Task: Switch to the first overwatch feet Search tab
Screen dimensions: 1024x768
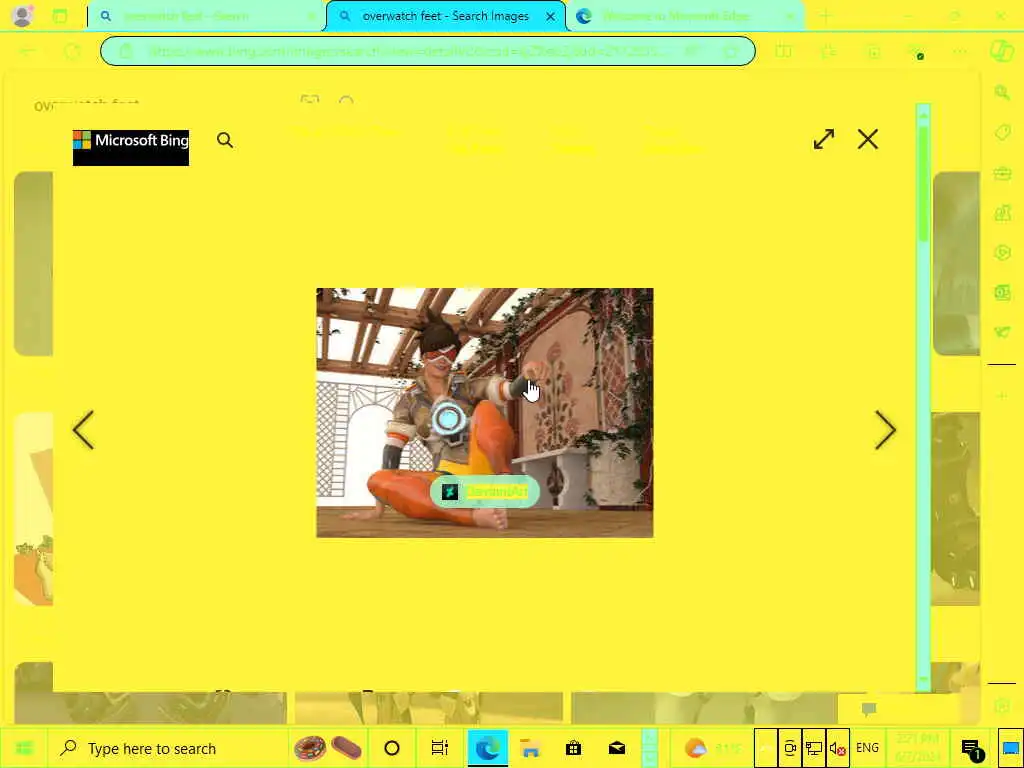Action: click(206, 16)
